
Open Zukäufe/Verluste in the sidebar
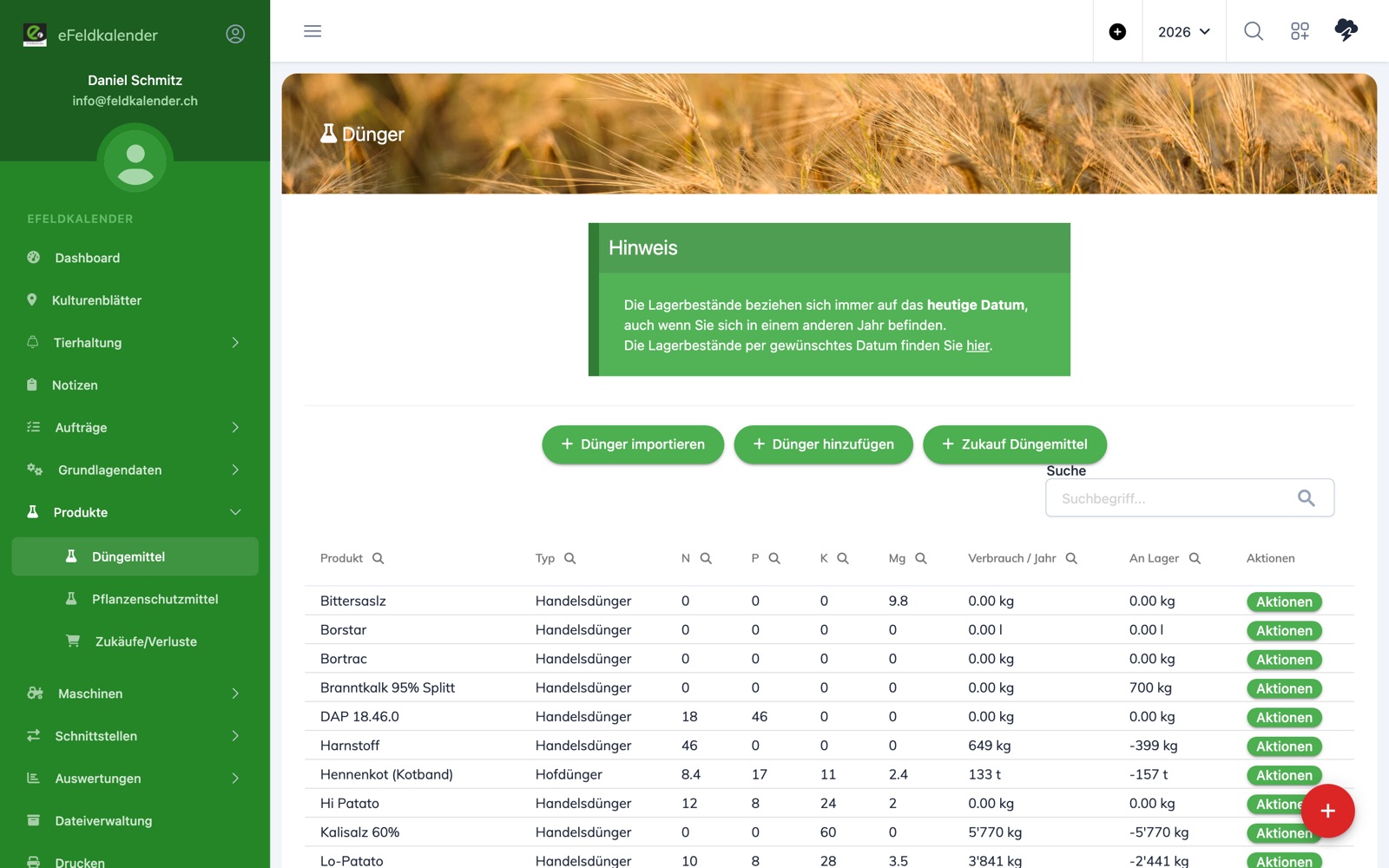(135, 641)
